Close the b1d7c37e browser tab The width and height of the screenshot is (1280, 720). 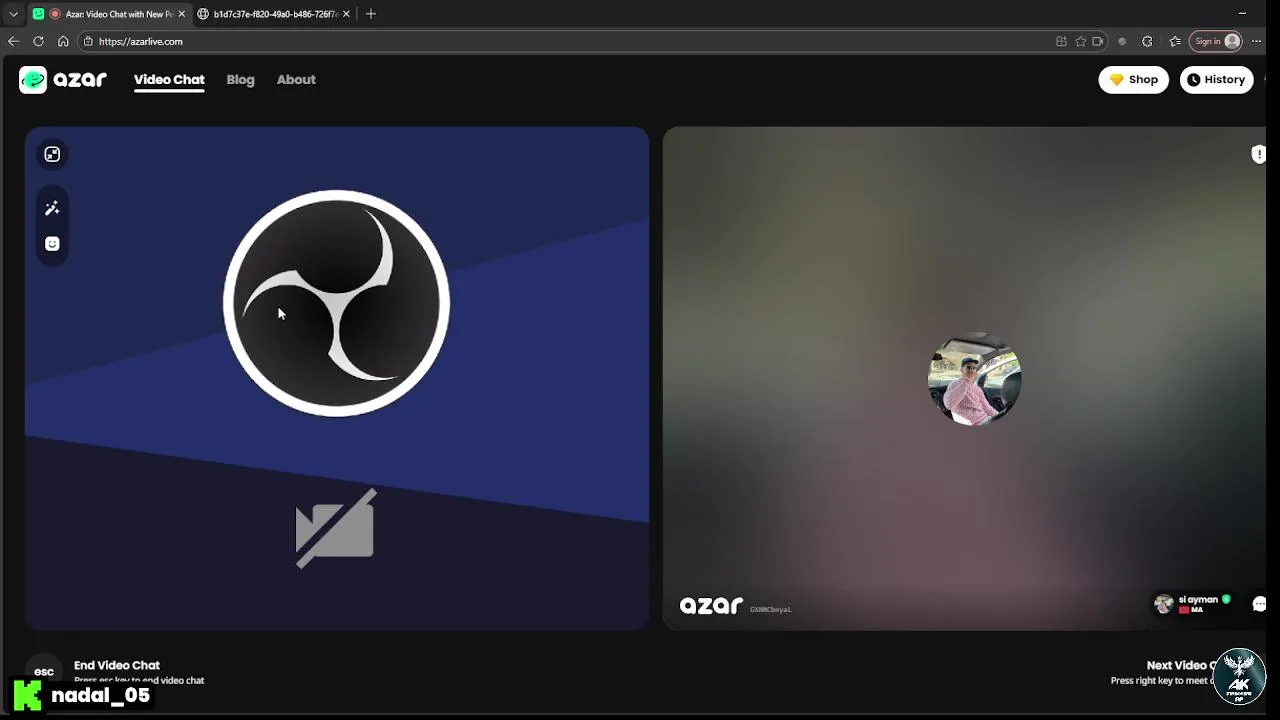pyautogui.click(x=346, y=14)
